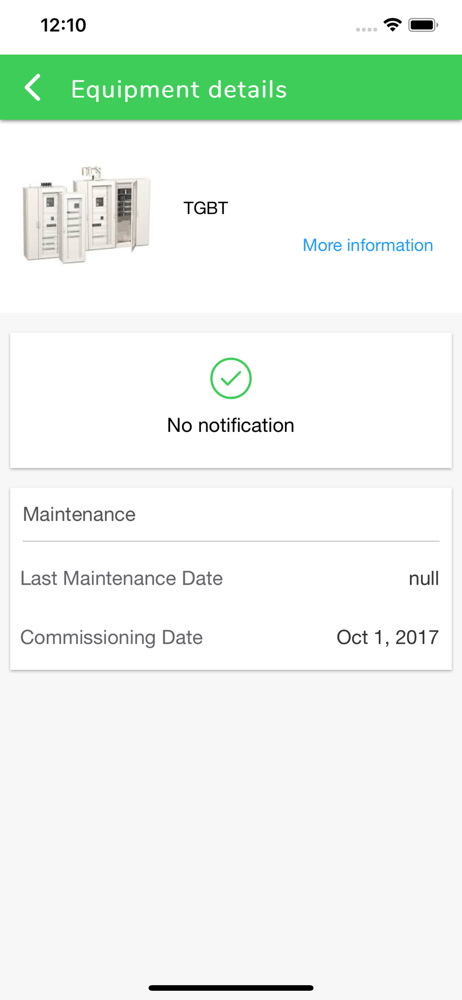Tap the Maintenance section heading

pos(79,515)
